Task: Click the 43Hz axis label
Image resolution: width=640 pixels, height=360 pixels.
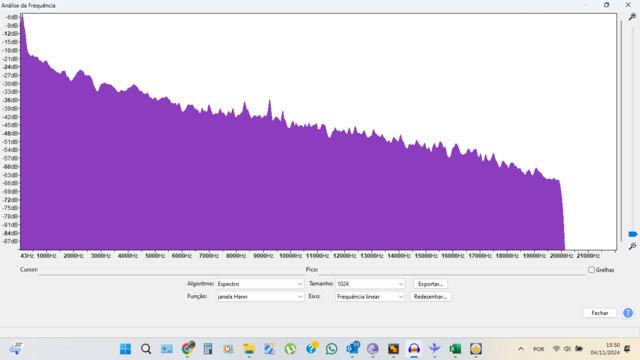Action: click(27, 256)
